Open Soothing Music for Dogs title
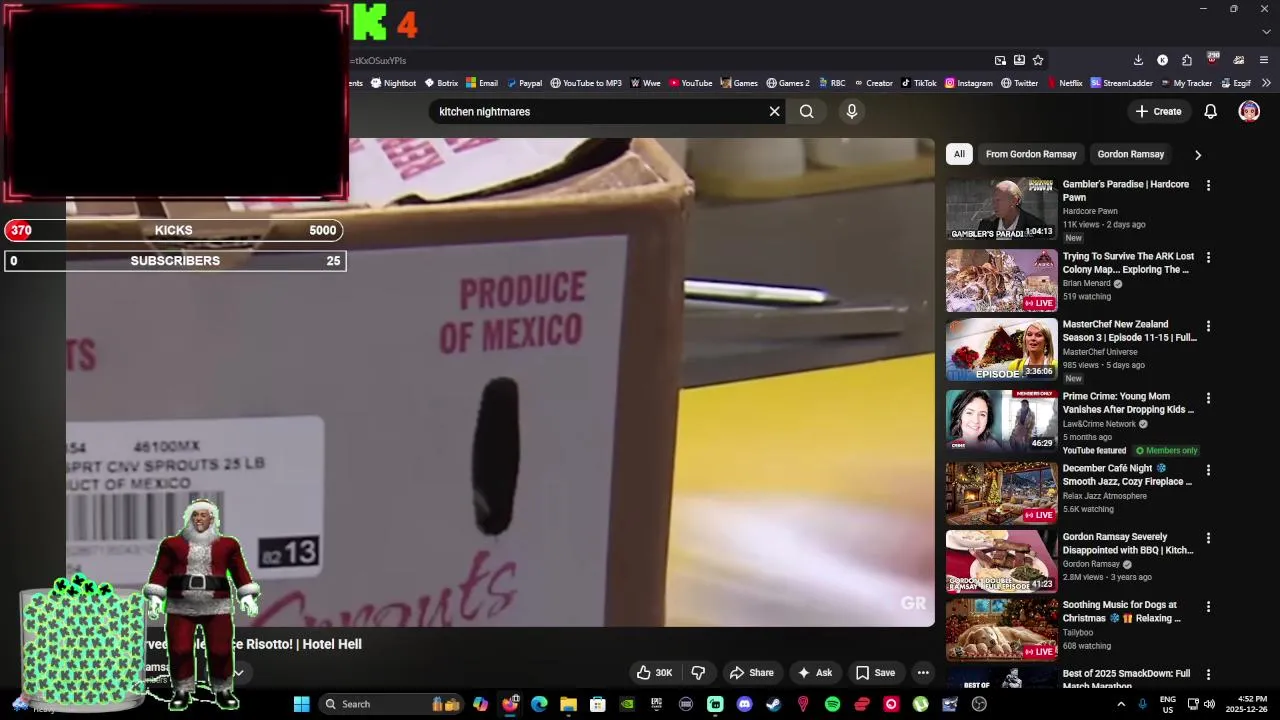The height and width of the screenshot is (720, 1280). 1122,611
